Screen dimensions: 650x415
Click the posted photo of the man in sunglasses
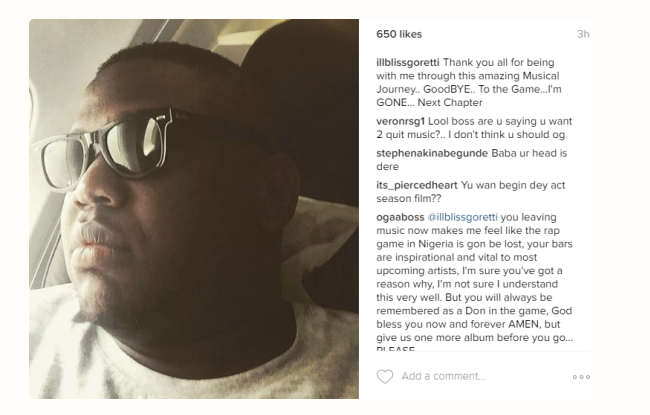(194, 209)
